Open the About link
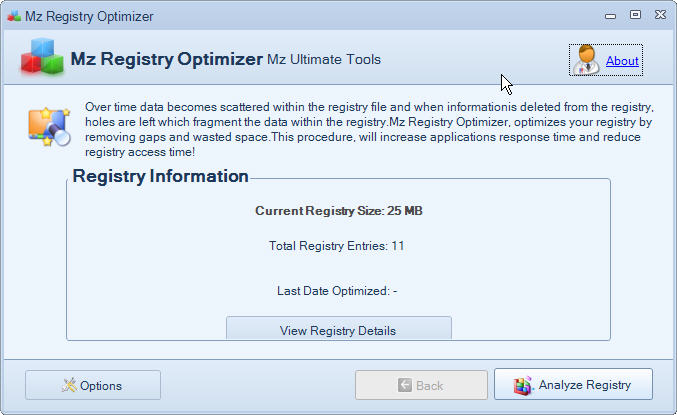 622,61
